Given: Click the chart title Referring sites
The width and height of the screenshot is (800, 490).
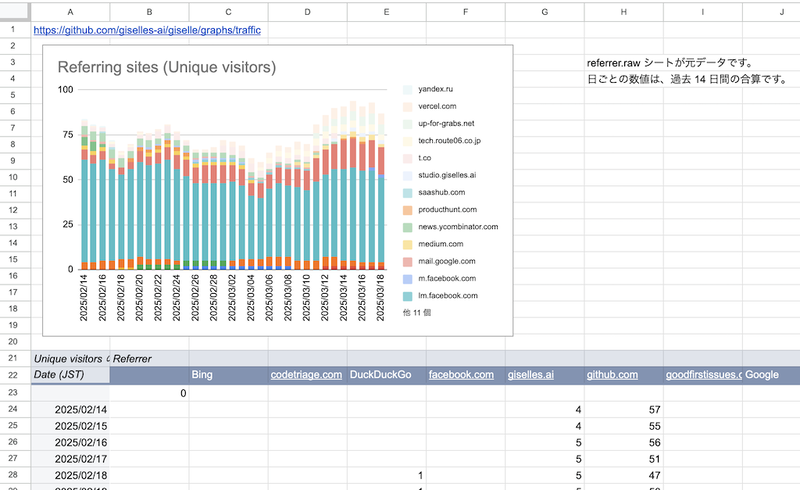Looking at the screenshot, I should (x=167, y=67).
